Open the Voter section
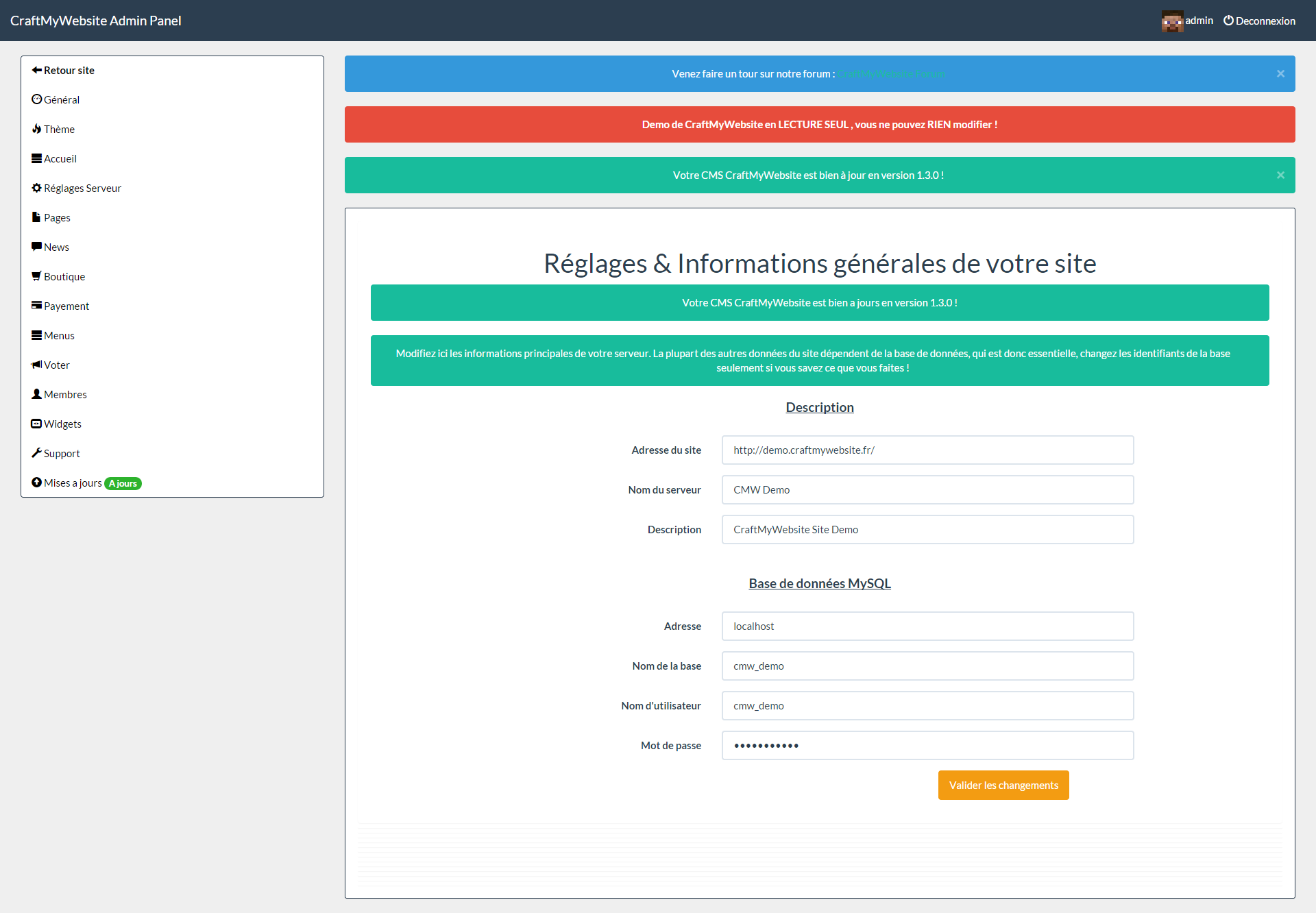This screenshot has height=913, width=1316. [57, 365]
